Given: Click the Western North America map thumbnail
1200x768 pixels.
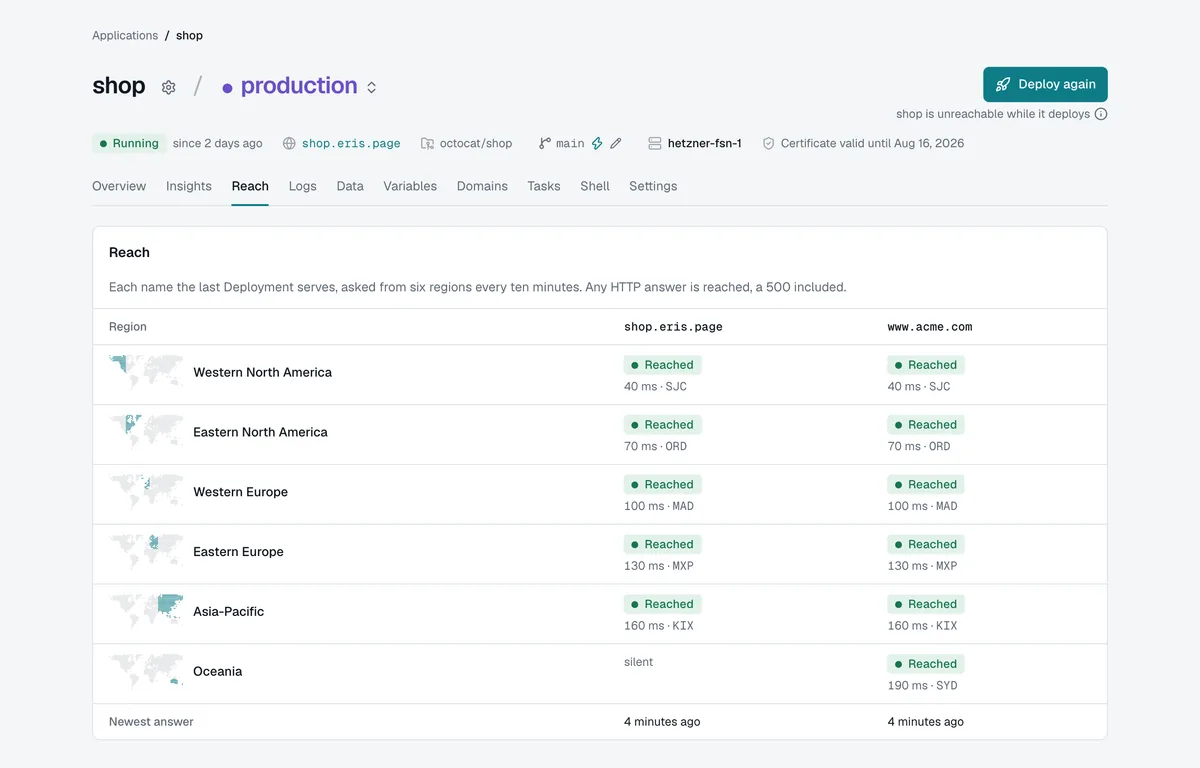Looking at the screenshot, I should point(146,372).
